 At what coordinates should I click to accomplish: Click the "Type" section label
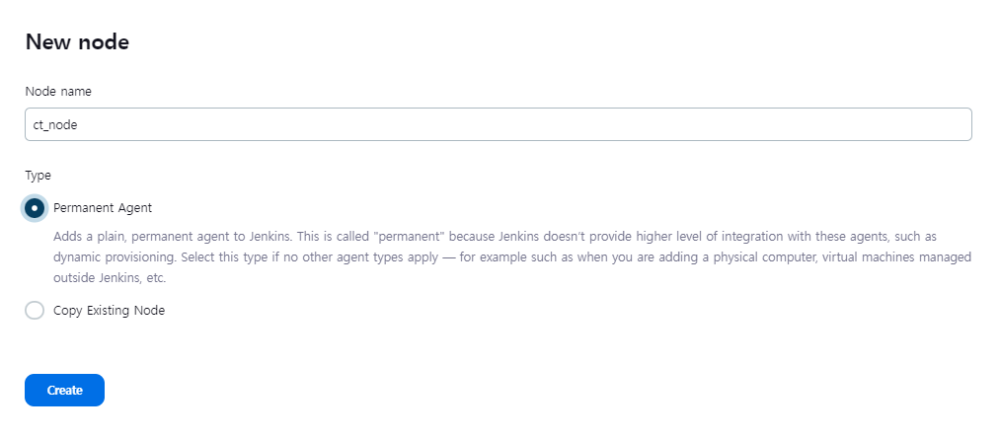pos(38,175)
